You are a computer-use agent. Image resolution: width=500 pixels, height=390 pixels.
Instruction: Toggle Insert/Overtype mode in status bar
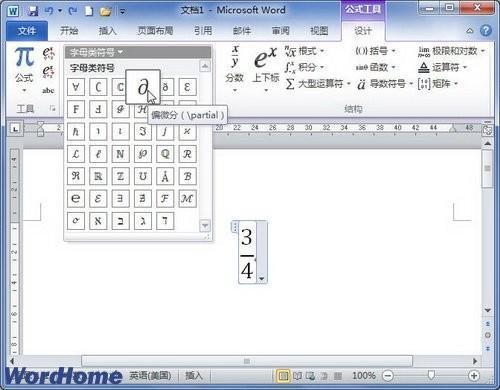[x=194, y=376]
